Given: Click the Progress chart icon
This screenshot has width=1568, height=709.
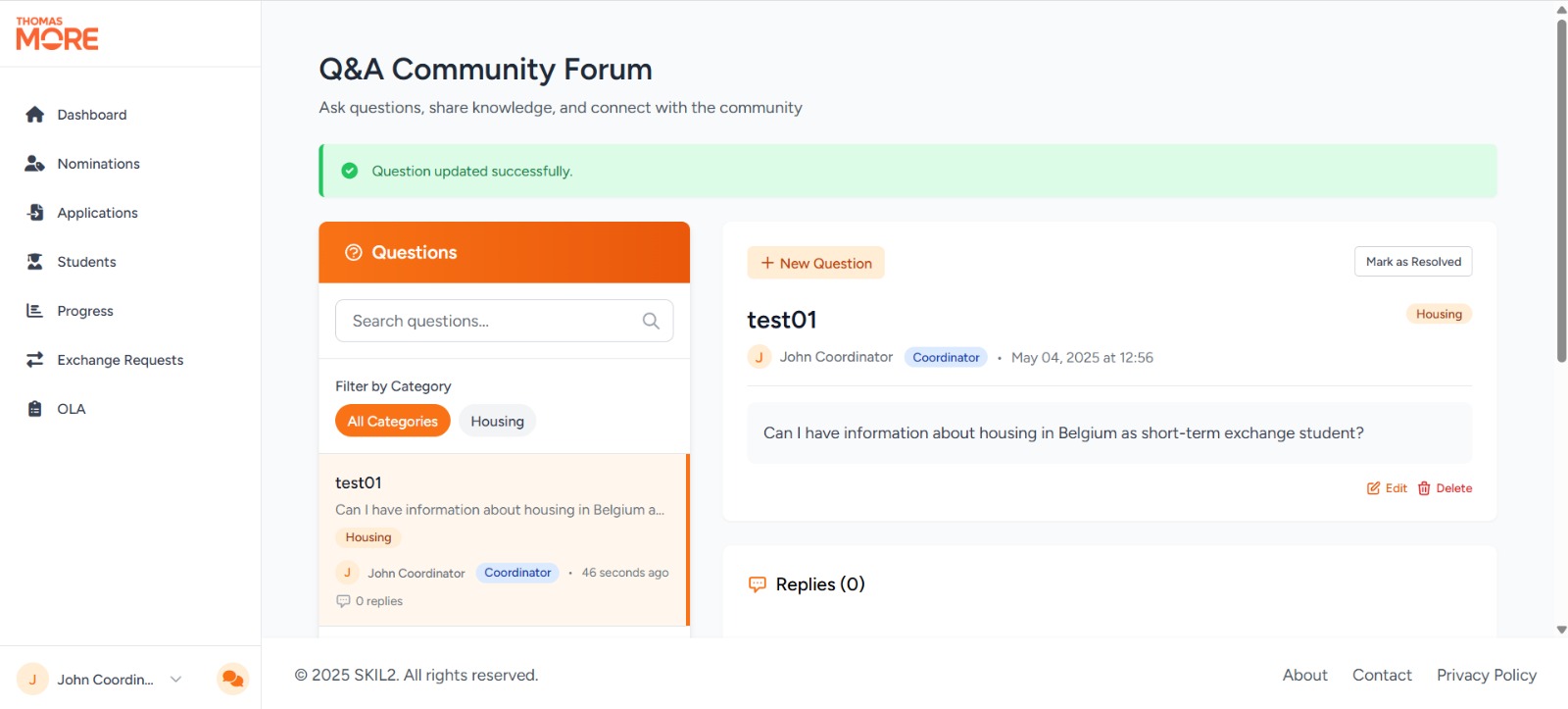Looking at the screenshot, I should click(x=35, y=311).
